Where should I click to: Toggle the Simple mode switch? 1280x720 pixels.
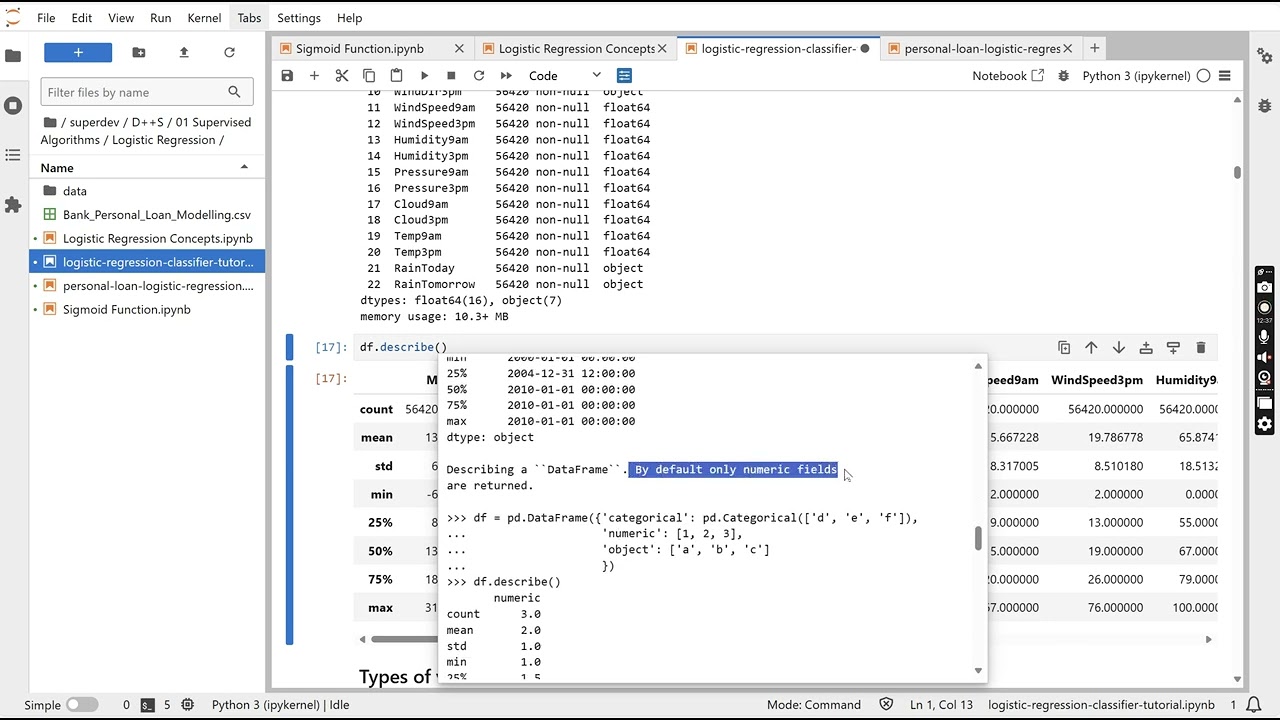81,705
